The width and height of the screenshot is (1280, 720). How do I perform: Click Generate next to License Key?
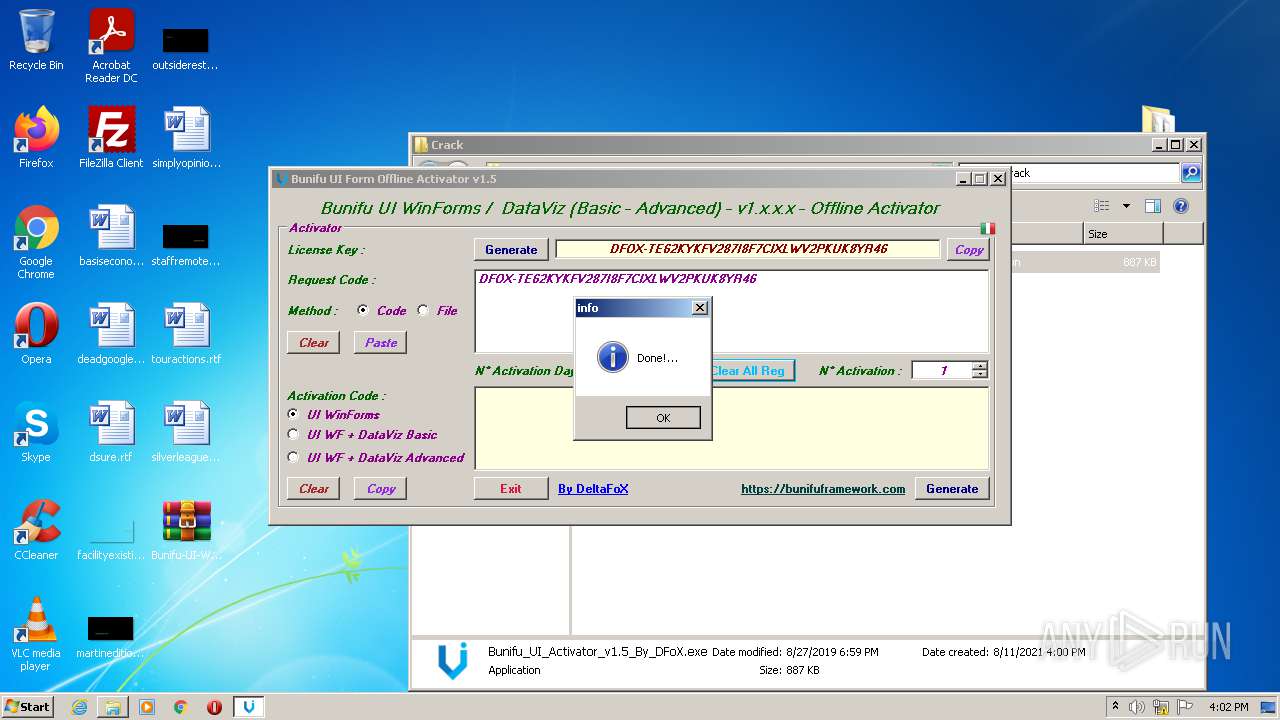point(511,250)
